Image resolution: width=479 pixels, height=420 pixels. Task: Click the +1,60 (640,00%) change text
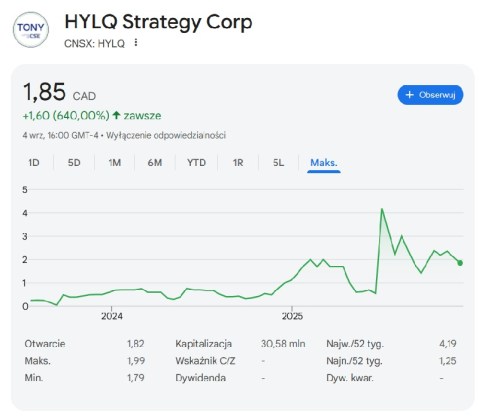pos(66,116)
